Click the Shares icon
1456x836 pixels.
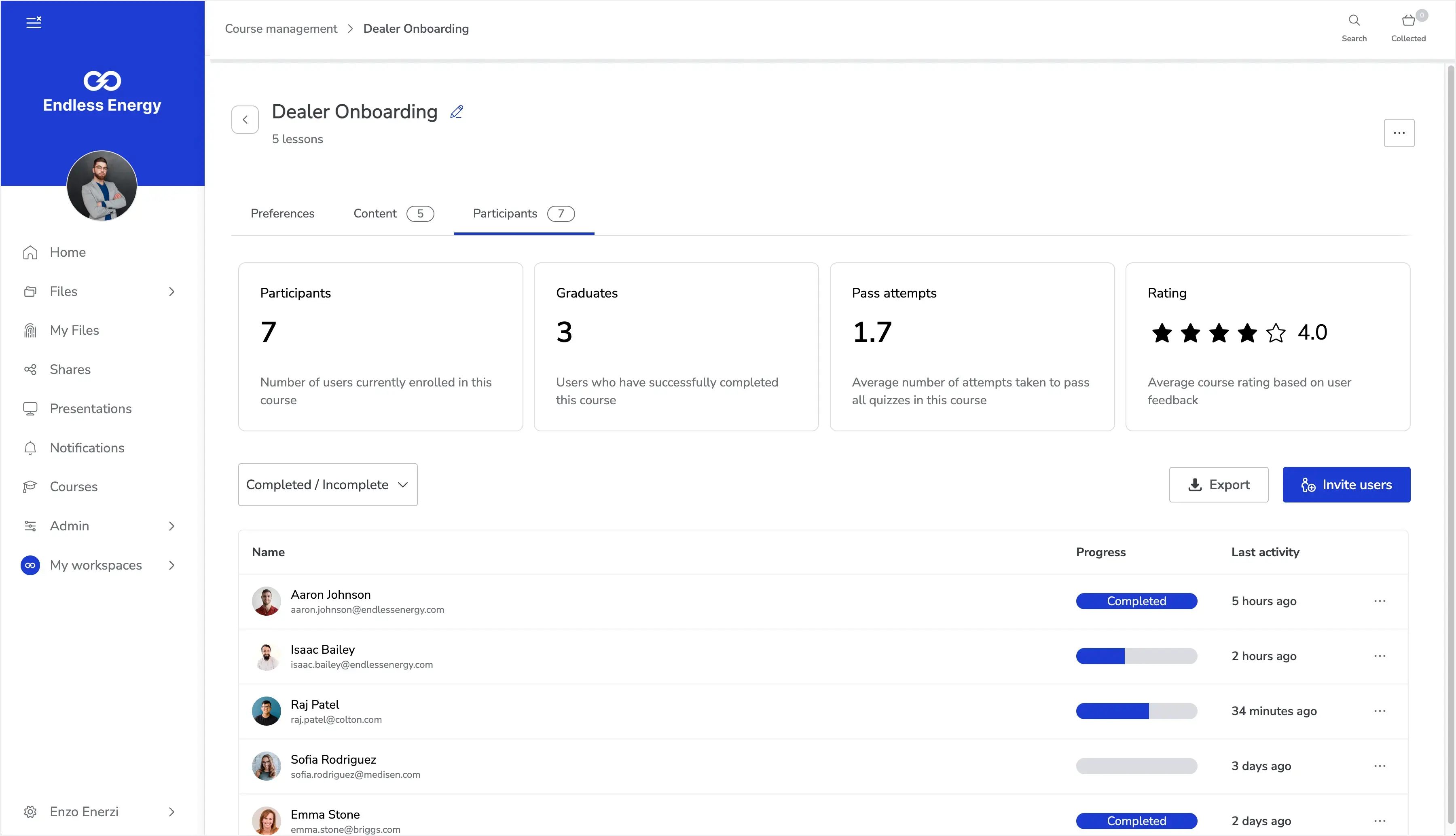click(x=30, y=370)
